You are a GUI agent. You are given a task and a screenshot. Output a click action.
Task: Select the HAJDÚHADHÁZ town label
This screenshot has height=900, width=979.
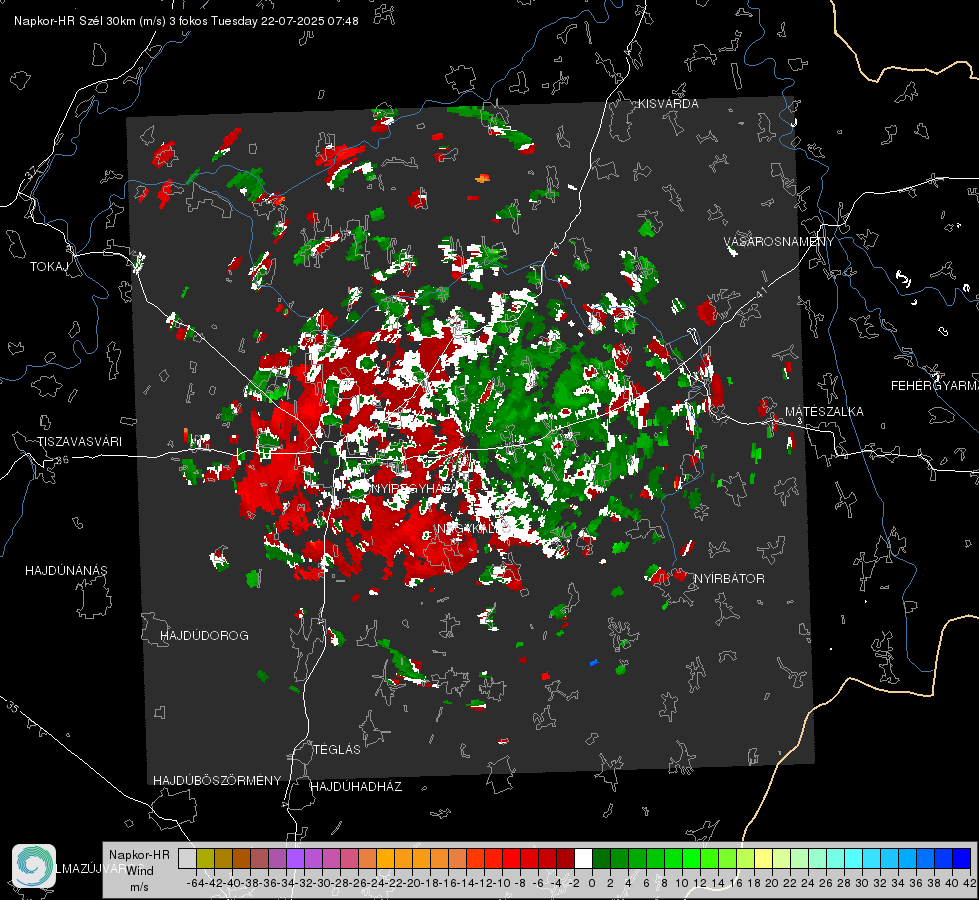(356, 787)
